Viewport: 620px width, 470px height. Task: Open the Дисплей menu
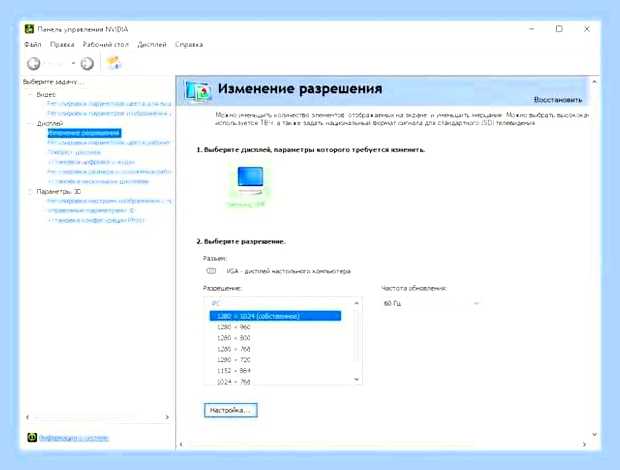152,44
